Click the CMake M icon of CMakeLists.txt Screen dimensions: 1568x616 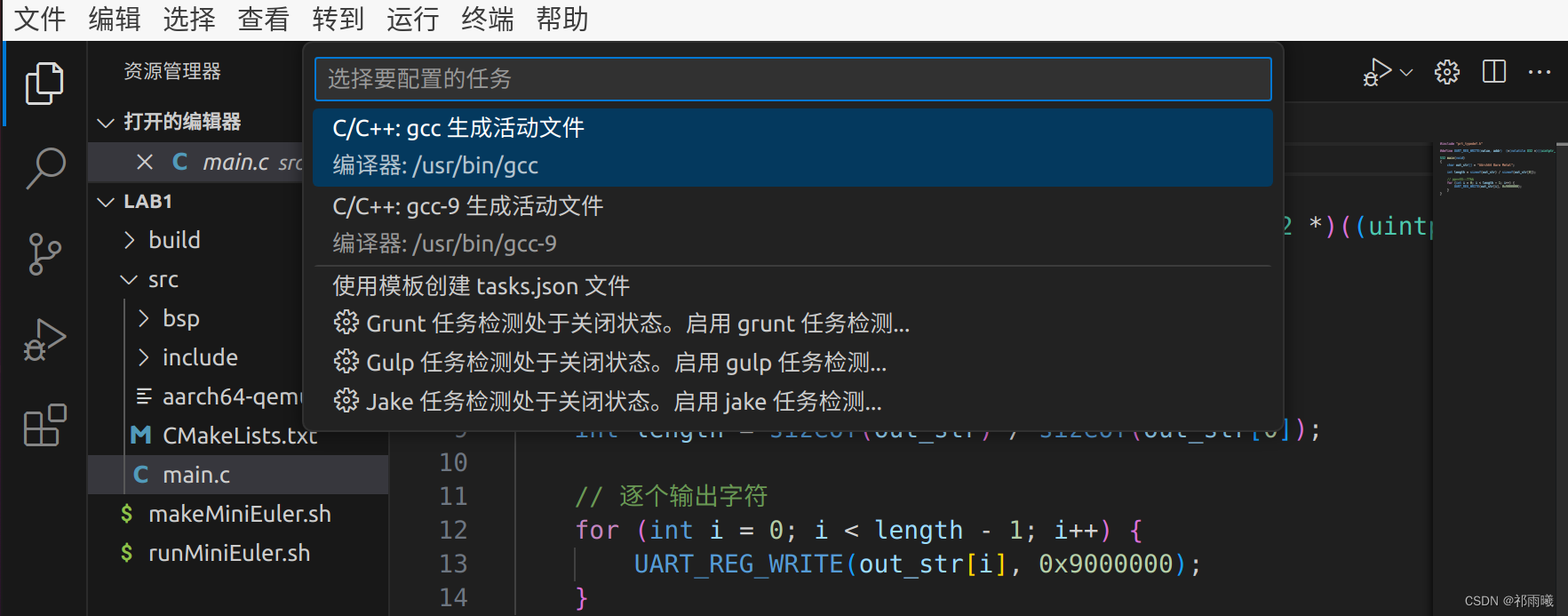point(140,435)
